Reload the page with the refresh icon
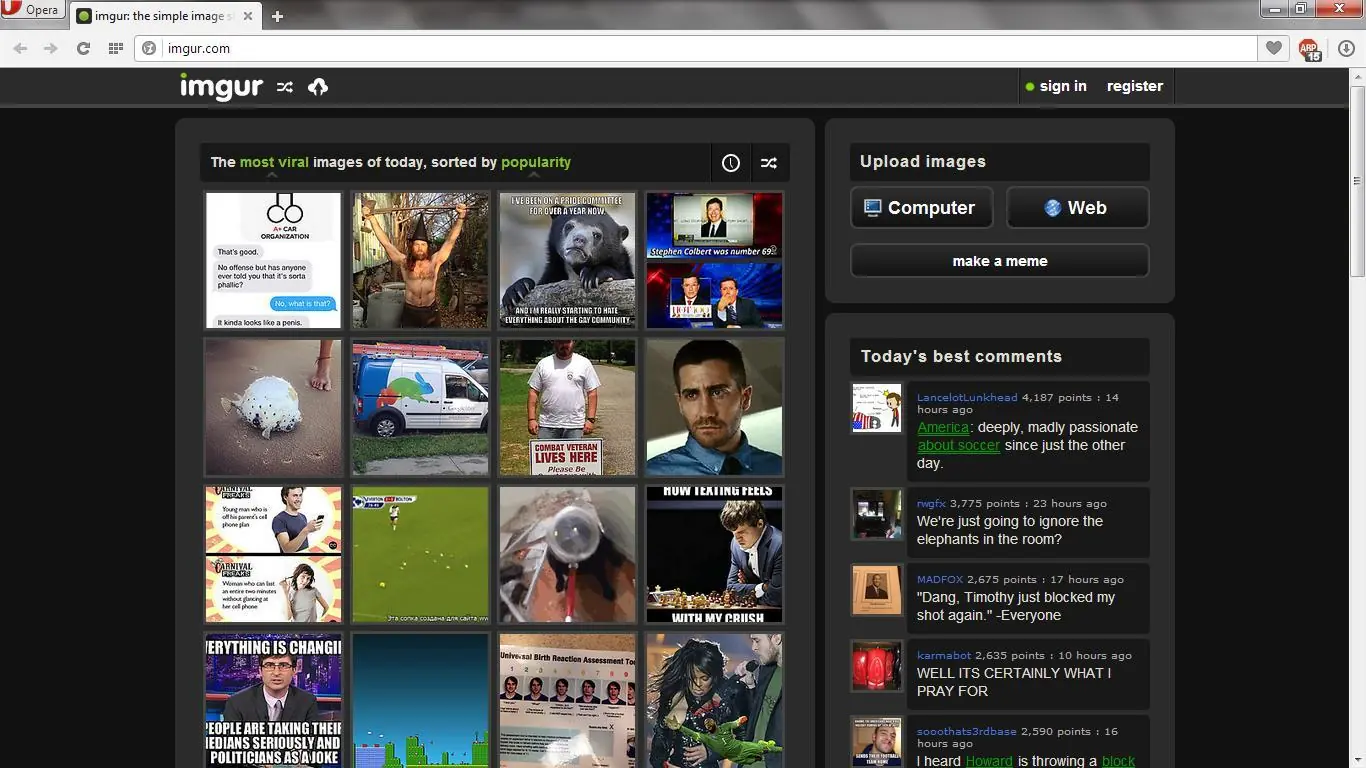 pyautogui.click(x=83, y=48)
